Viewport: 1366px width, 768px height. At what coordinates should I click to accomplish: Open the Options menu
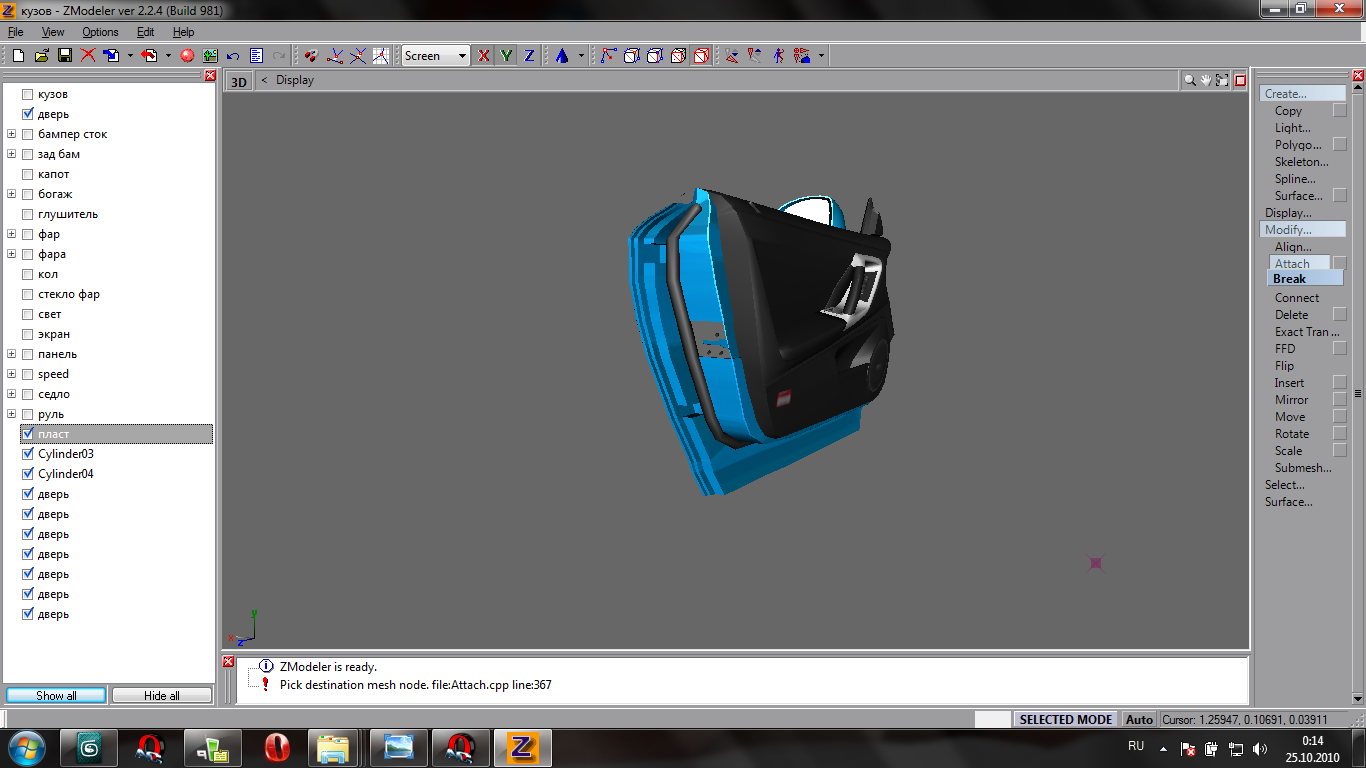100,32
